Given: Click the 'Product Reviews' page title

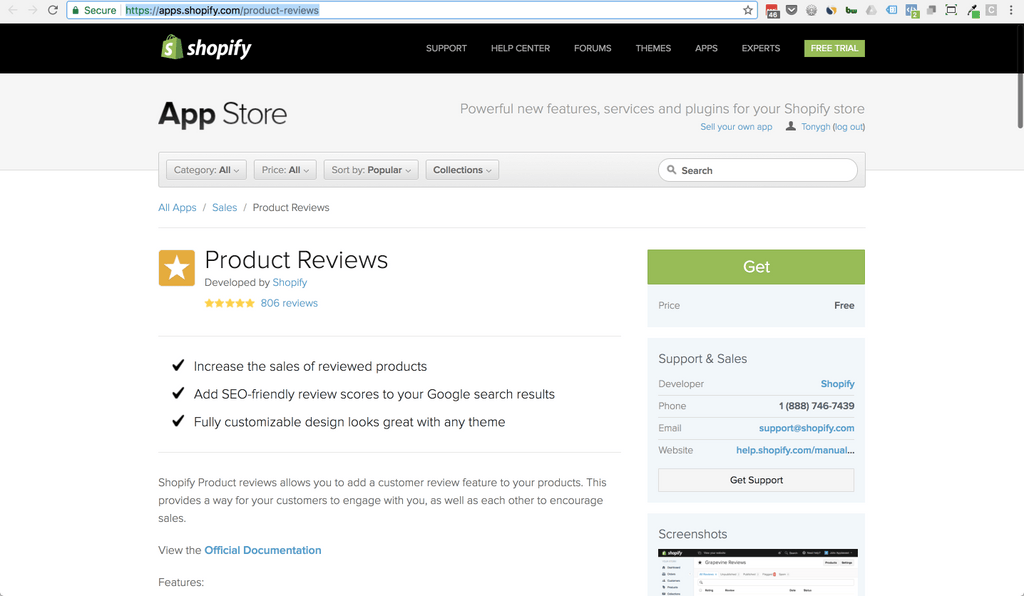Looking at the screenshot, I should (296, 260).
